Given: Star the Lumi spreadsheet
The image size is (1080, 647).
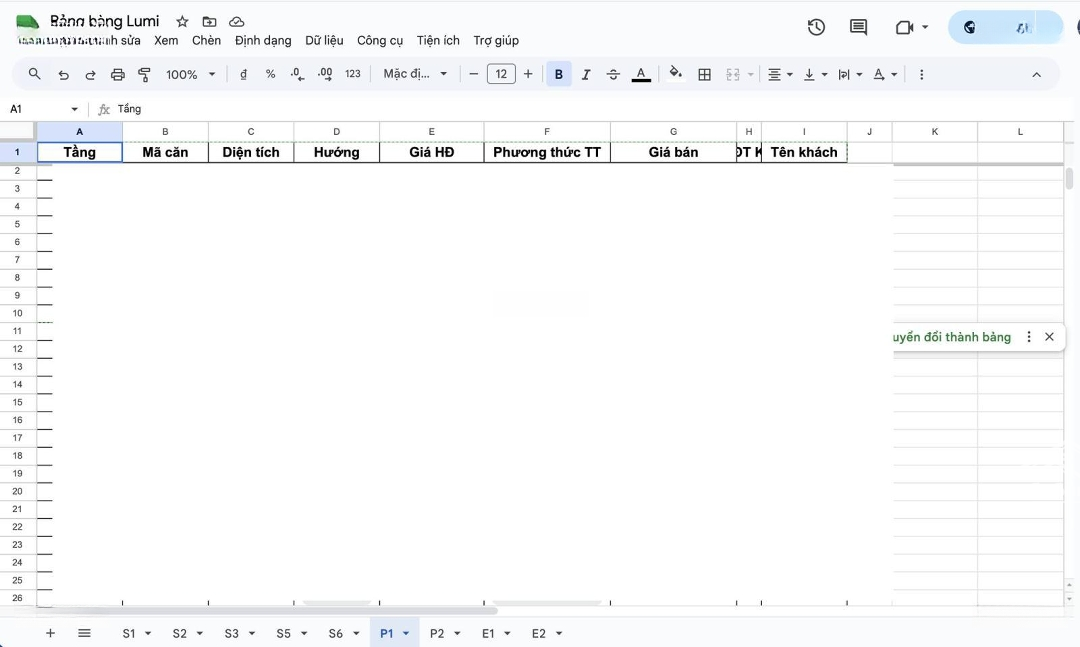Looking at the screenshot, I should tap(182, 21).
